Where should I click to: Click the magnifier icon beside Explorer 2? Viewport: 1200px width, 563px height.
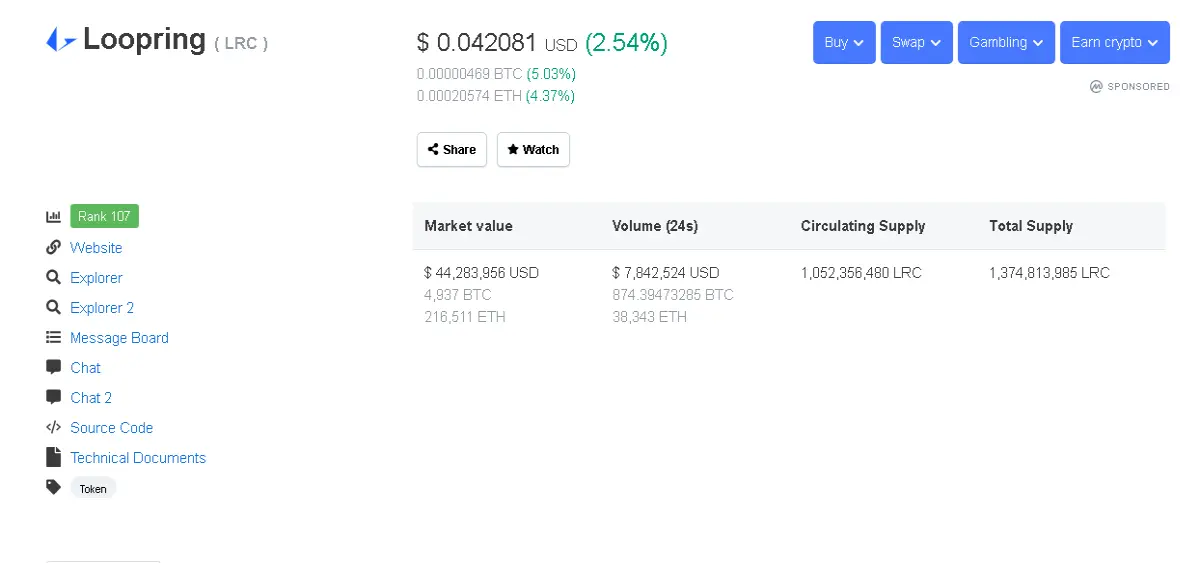pos(54,307)
